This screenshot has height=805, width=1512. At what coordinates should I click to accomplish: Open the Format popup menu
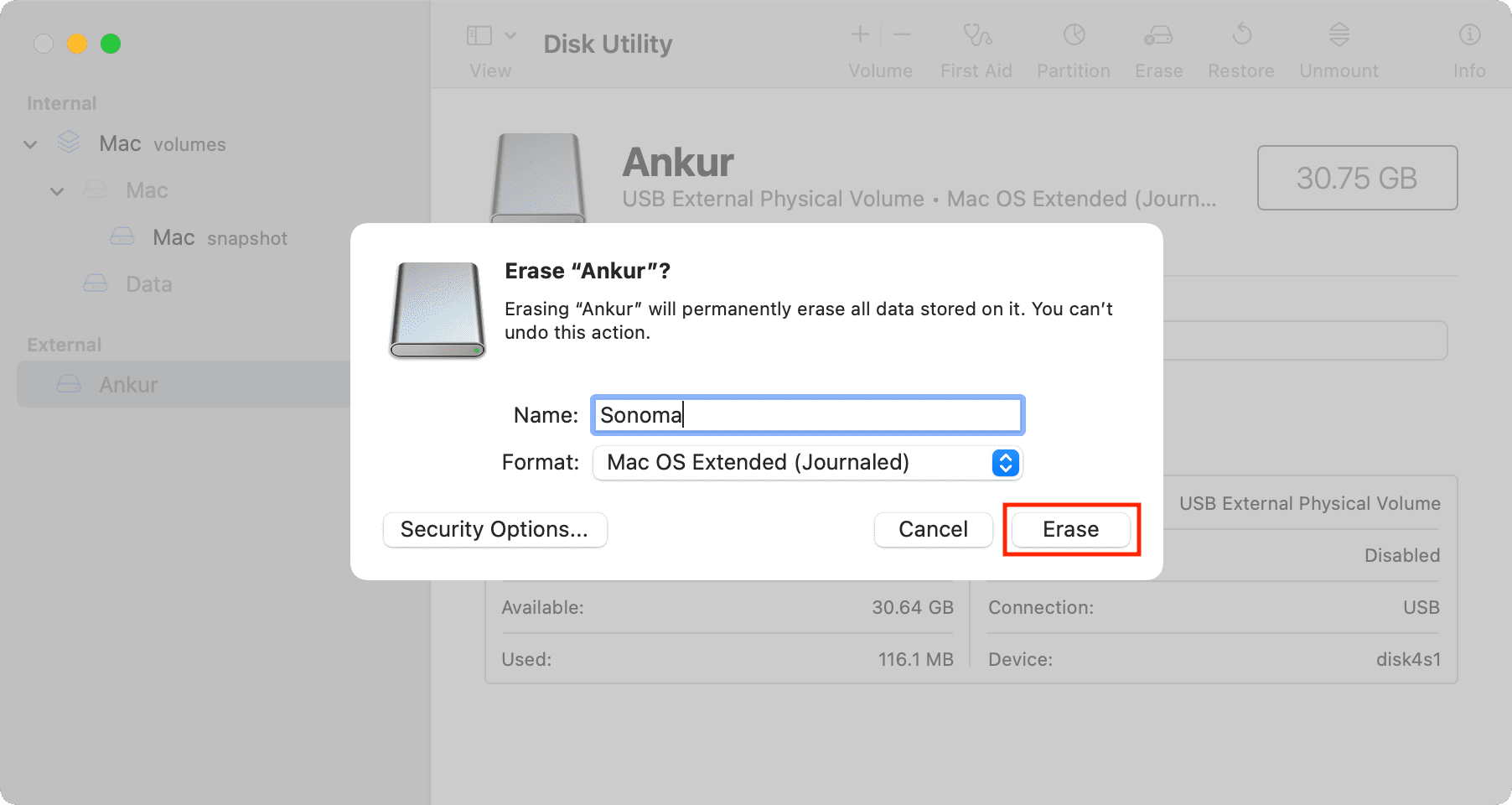(807, 463)
